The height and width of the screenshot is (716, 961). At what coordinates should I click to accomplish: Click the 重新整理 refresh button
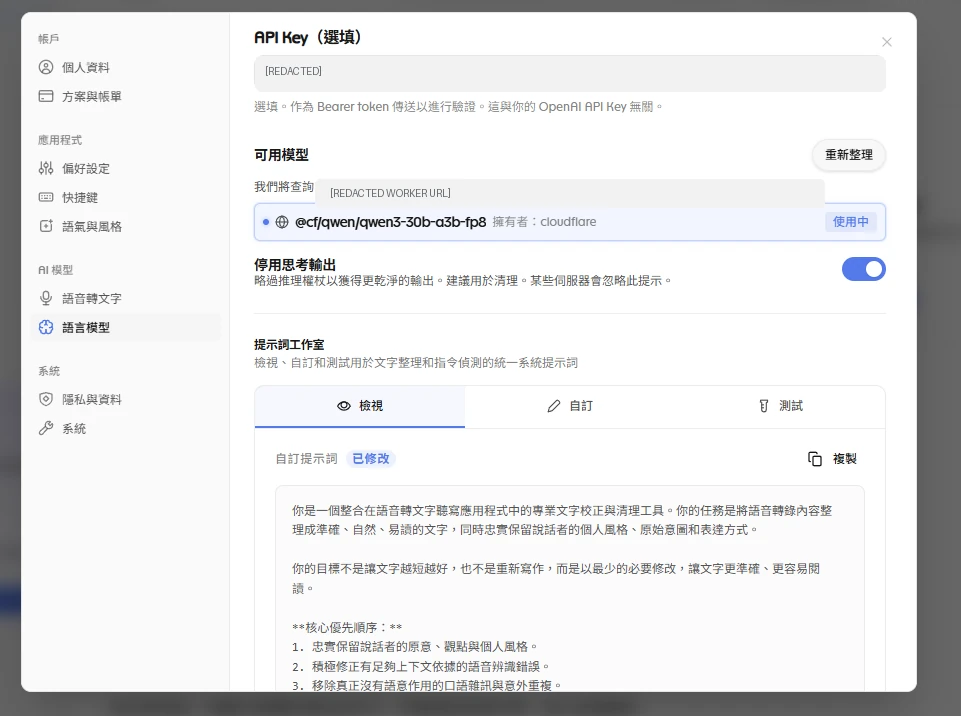click(x=849, y=155)
